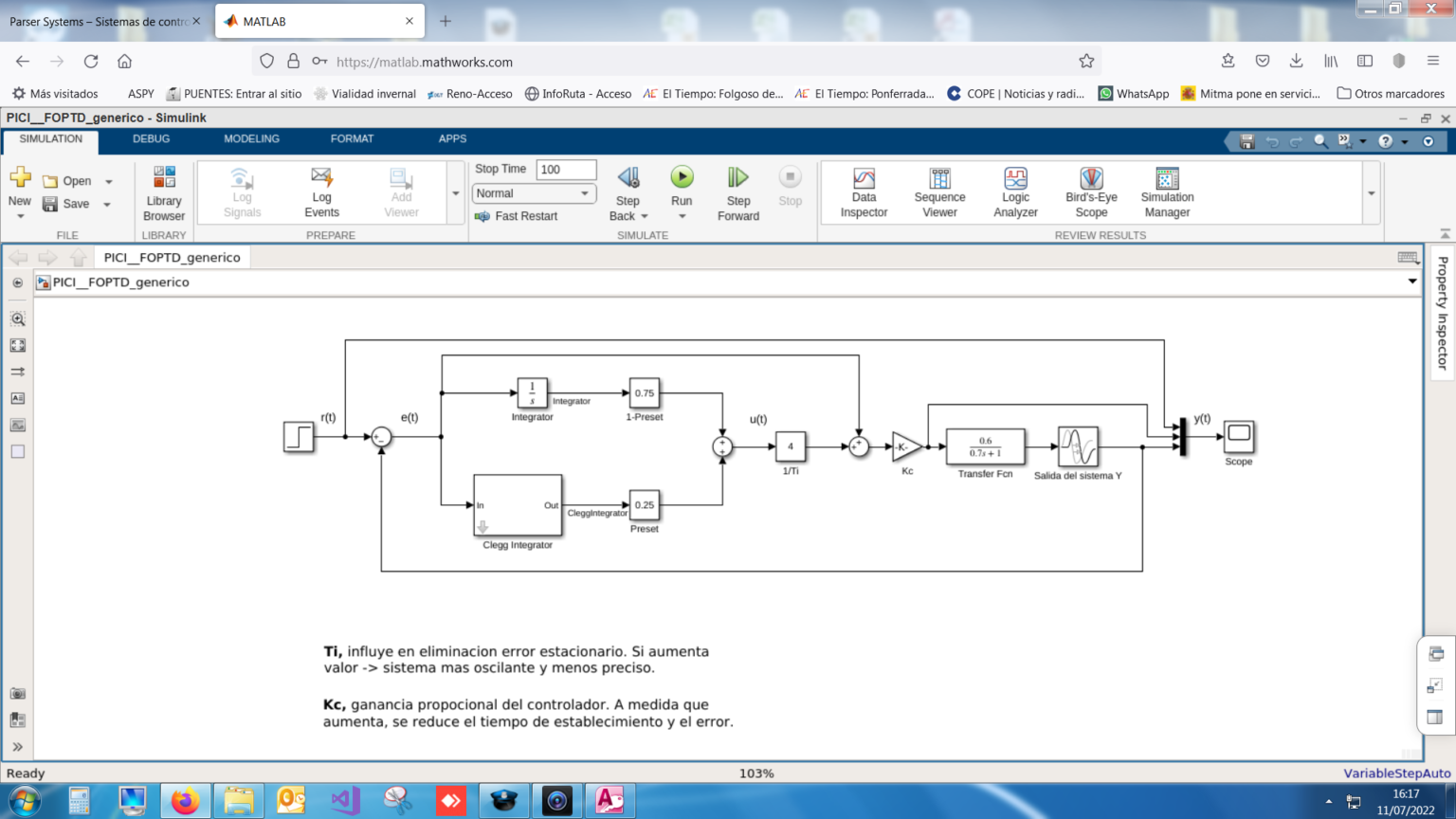Expand the Review Results gallery arrow

[x=1371, y=193]
